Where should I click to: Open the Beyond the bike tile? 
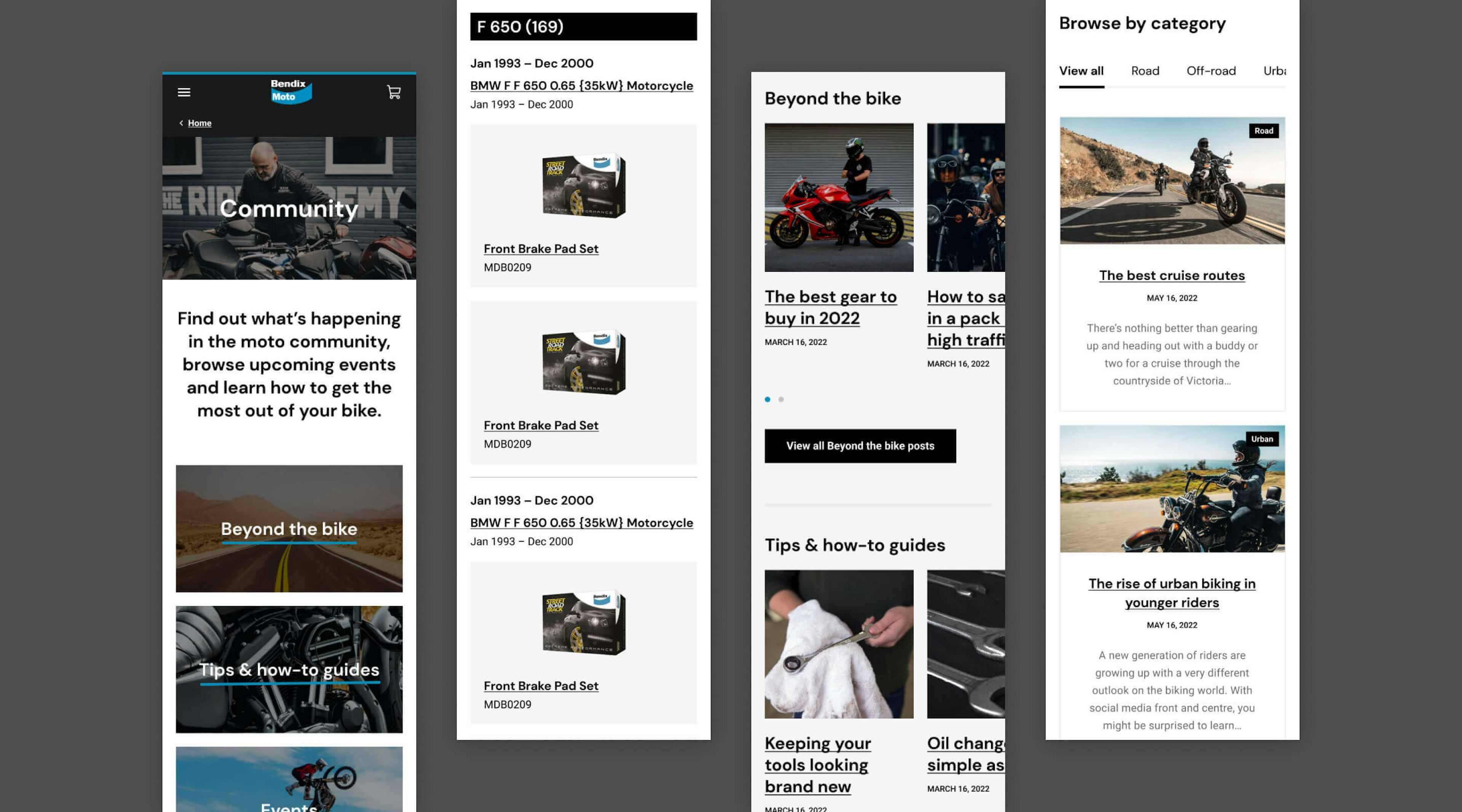point(289,529)
